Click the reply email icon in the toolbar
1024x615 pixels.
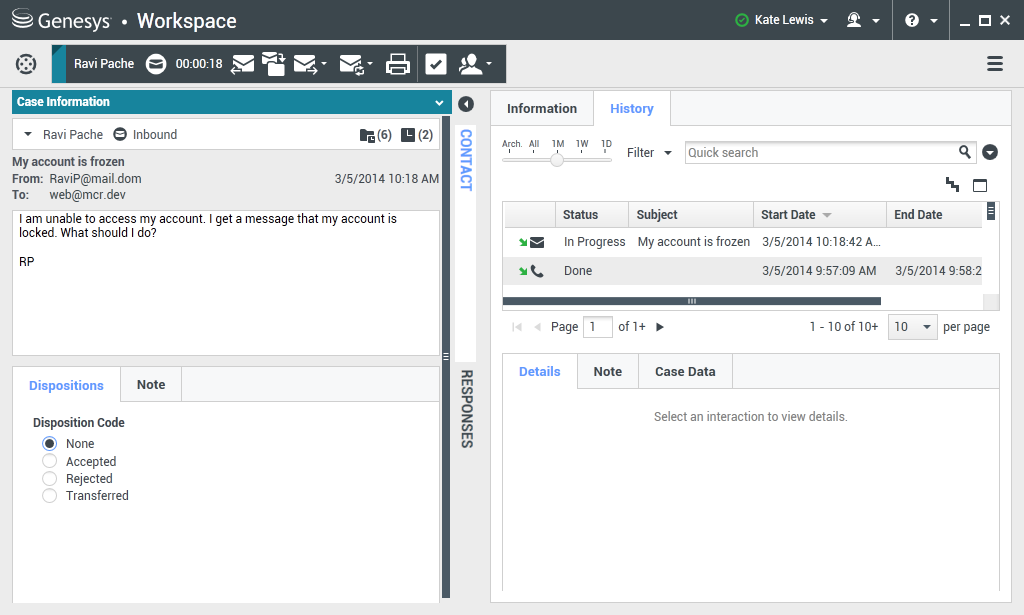[x=242, y=64]
